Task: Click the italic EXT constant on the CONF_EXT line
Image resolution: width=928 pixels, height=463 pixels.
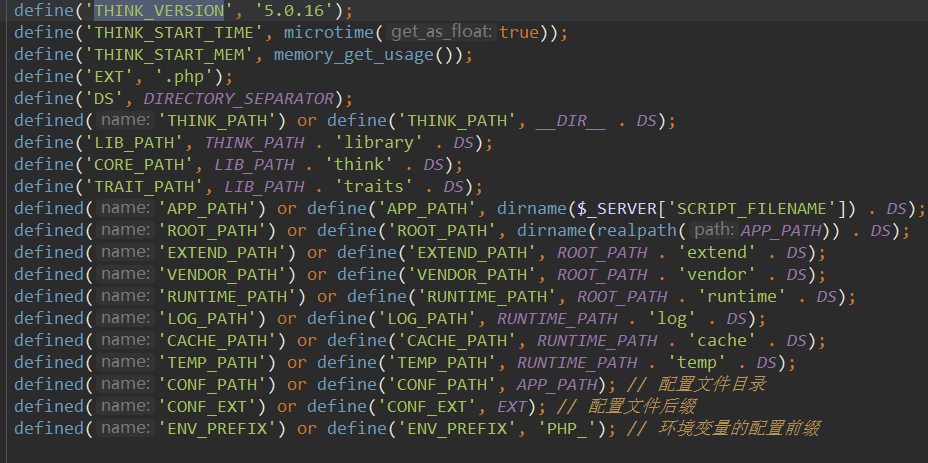Action: coord(512,407)
